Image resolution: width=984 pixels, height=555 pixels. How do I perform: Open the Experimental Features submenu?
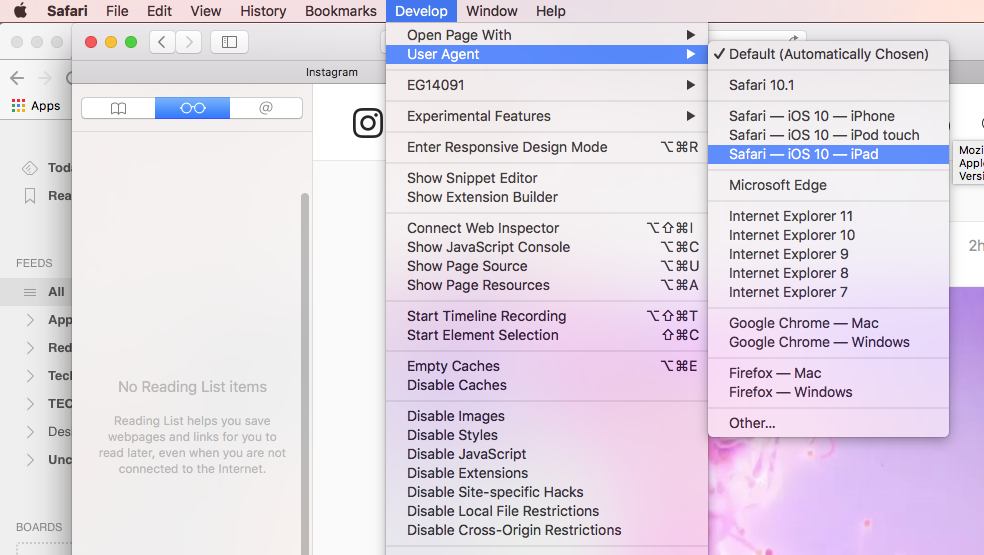[547, 116]
